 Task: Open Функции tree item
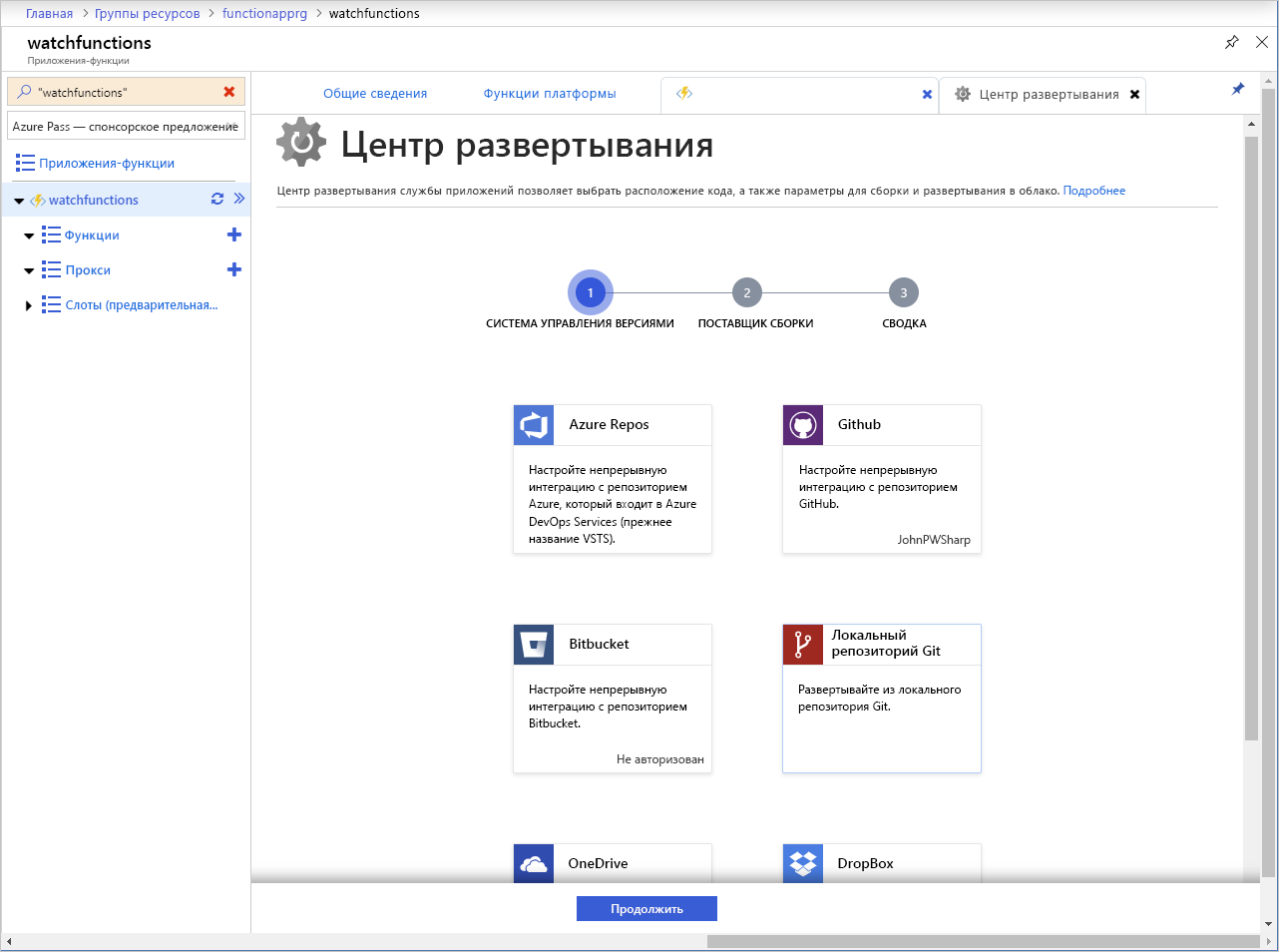coord(92,236)
